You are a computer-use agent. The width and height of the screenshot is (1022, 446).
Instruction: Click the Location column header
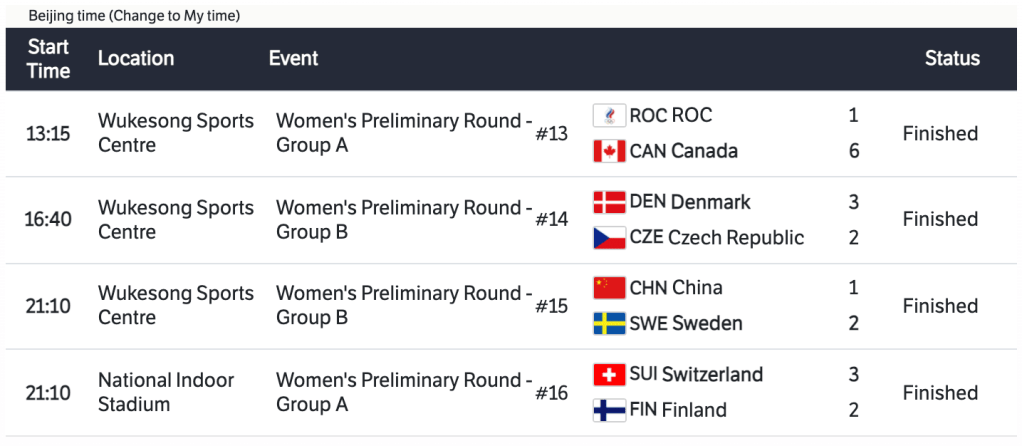coord(135,59)
